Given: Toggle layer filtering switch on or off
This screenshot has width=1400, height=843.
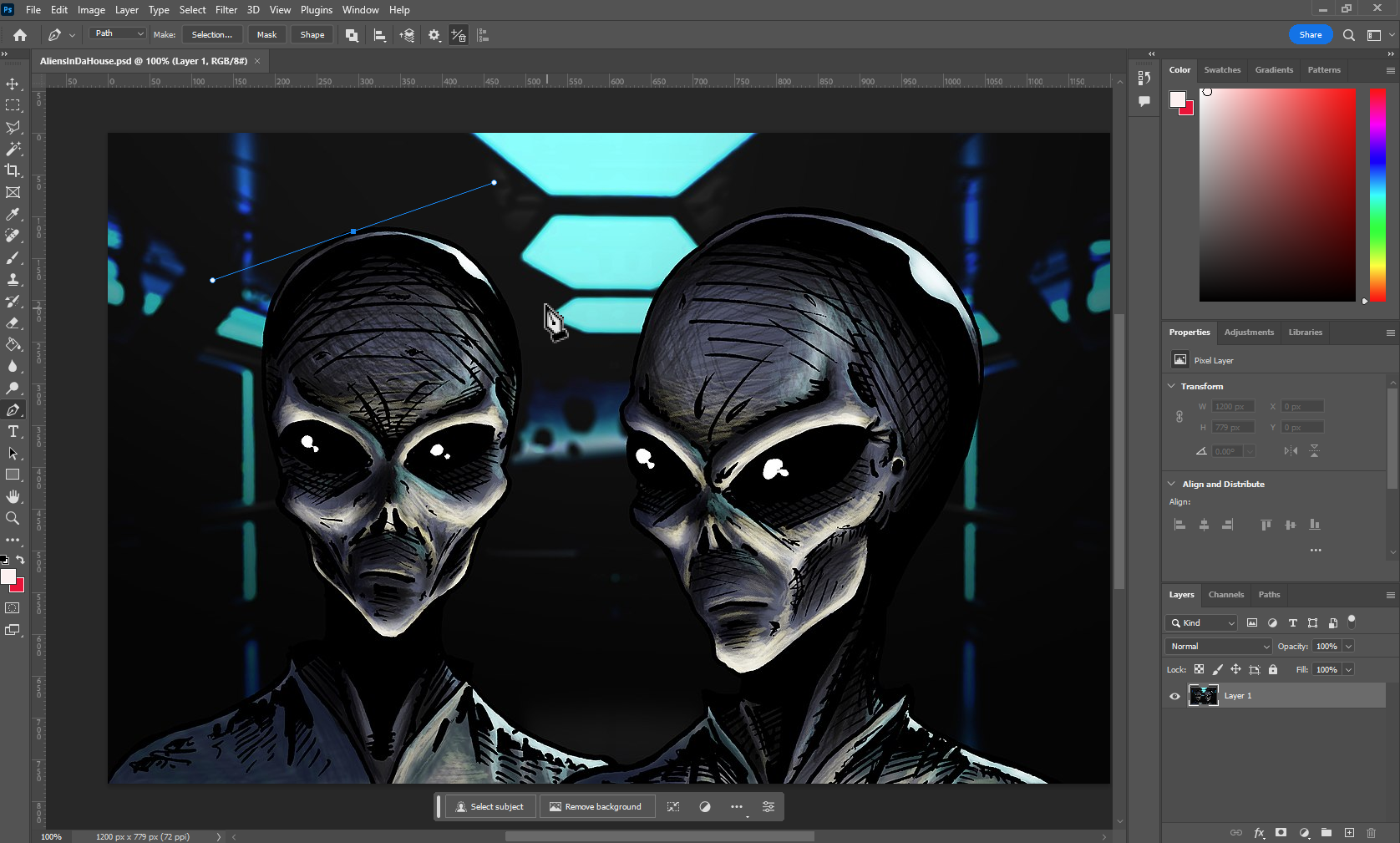Looking at the screenshot, I should [x=1352, y=621].
